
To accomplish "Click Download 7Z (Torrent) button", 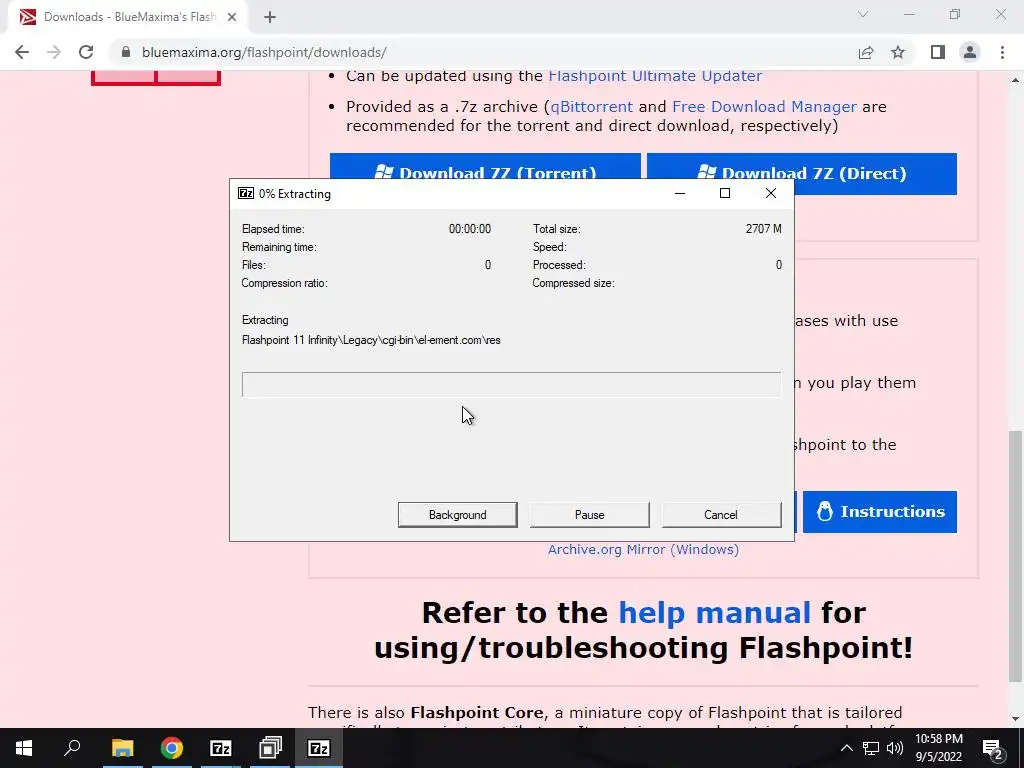I will [x=485, y=167].
